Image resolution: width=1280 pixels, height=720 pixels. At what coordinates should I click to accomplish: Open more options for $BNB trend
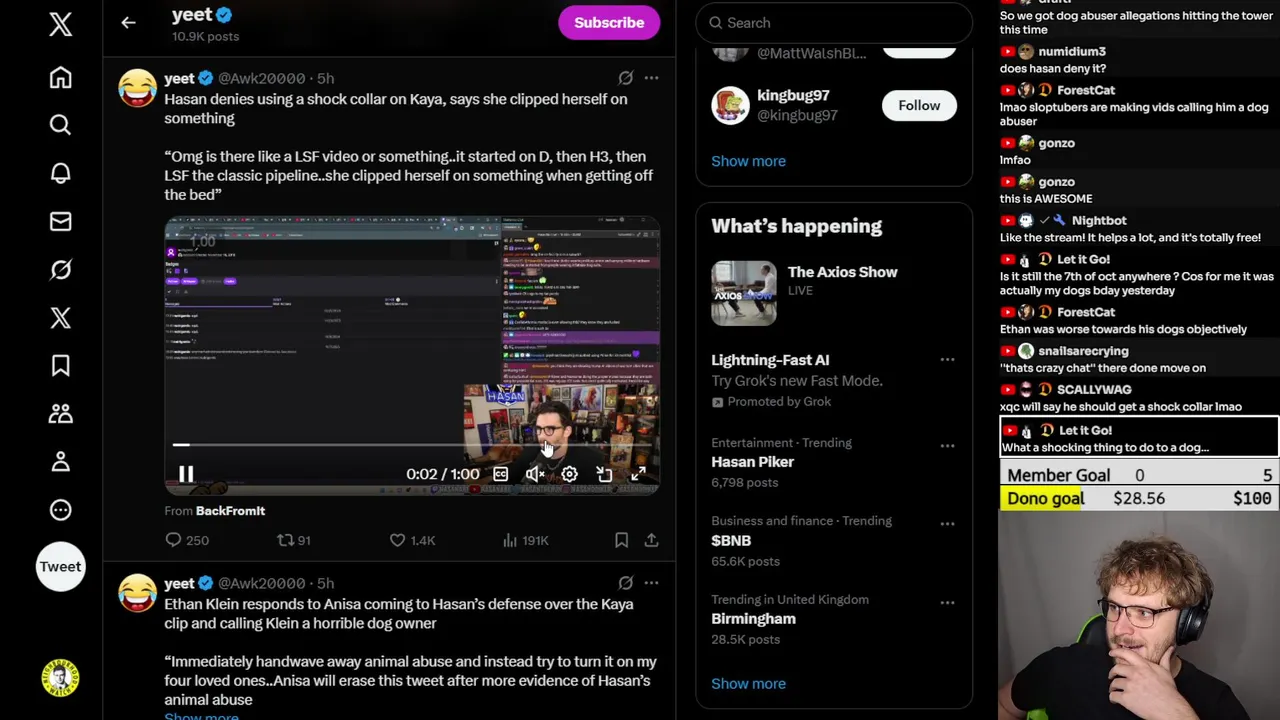coord(947,524)
